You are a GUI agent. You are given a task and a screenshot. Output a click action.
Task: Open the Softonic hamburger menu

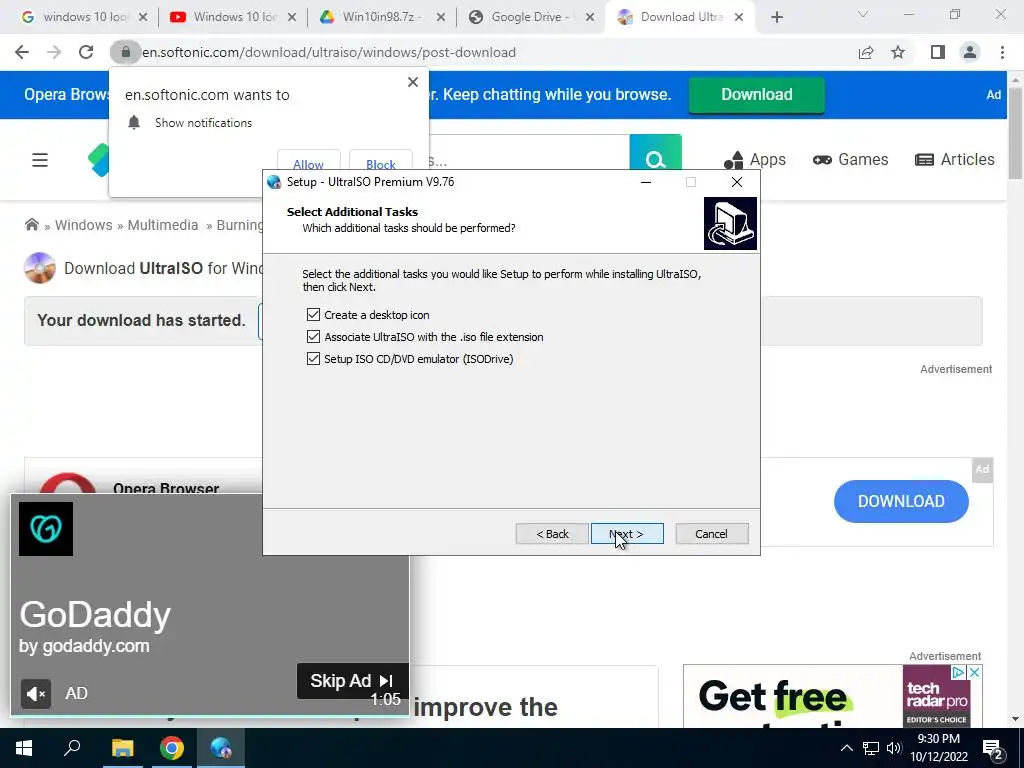pos(40,160)
